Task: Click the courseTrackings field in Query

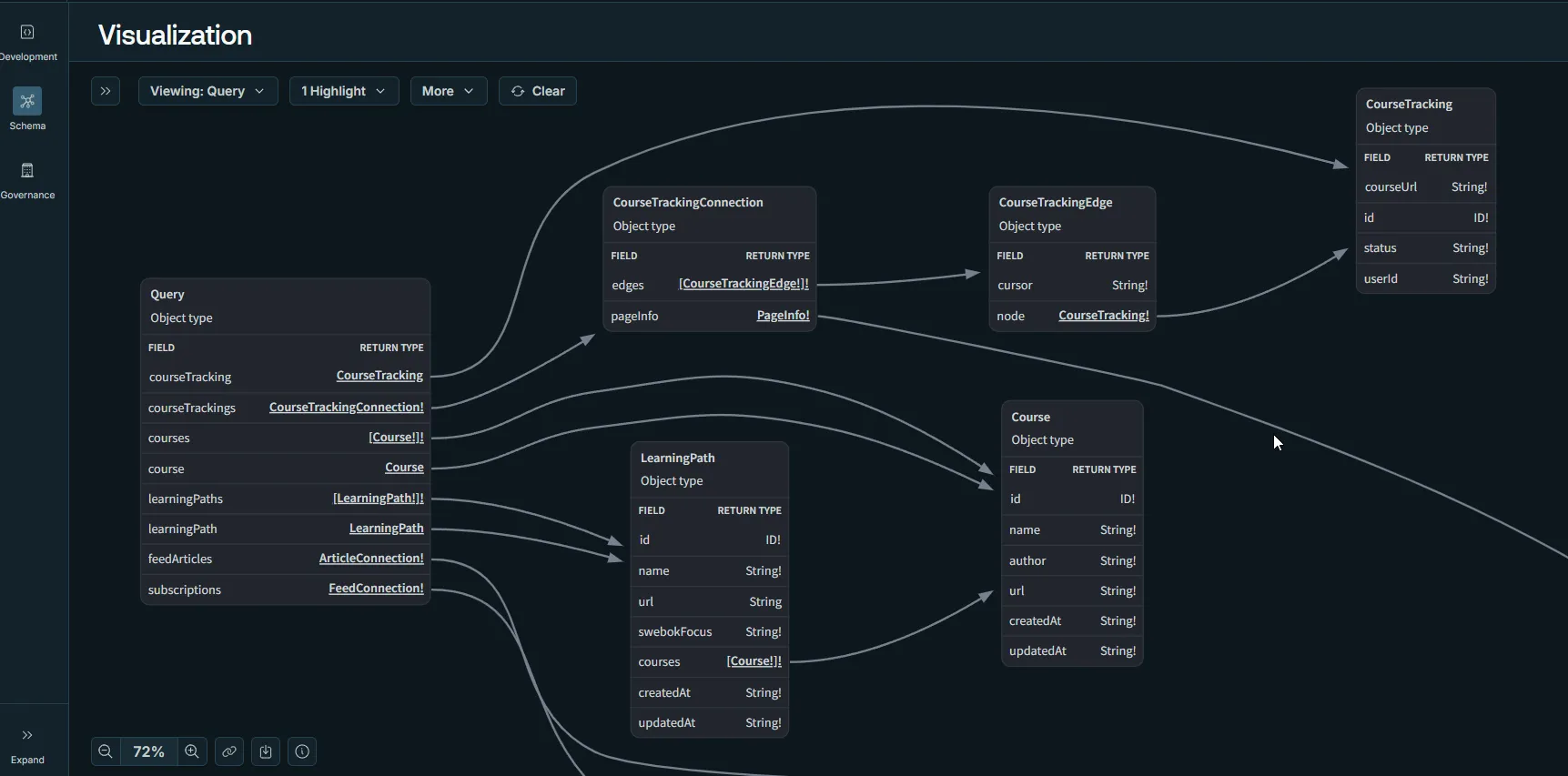Action: coord(285,408)
